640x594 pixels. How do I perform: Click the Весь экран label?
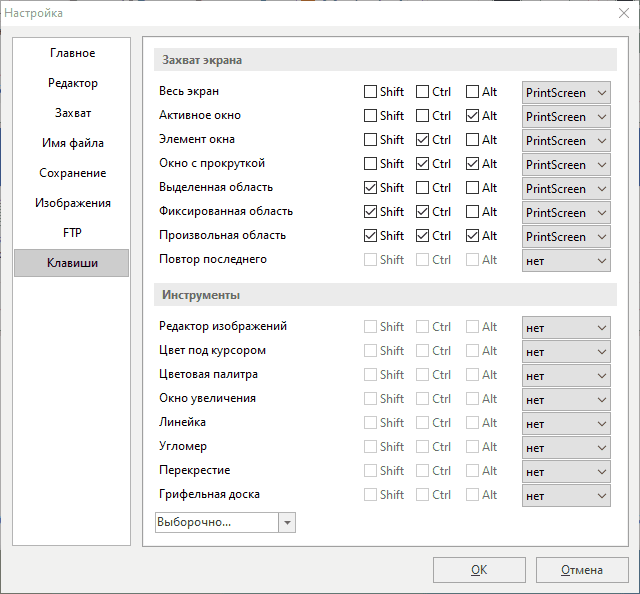[x=189, y=91]
